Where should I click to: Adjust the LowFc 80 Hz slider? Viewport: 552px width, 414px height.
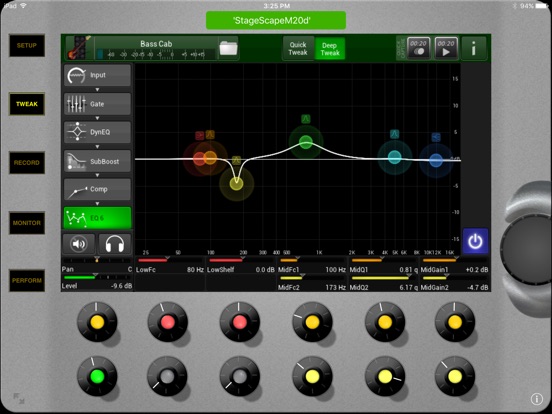click(x=170, y=260)
